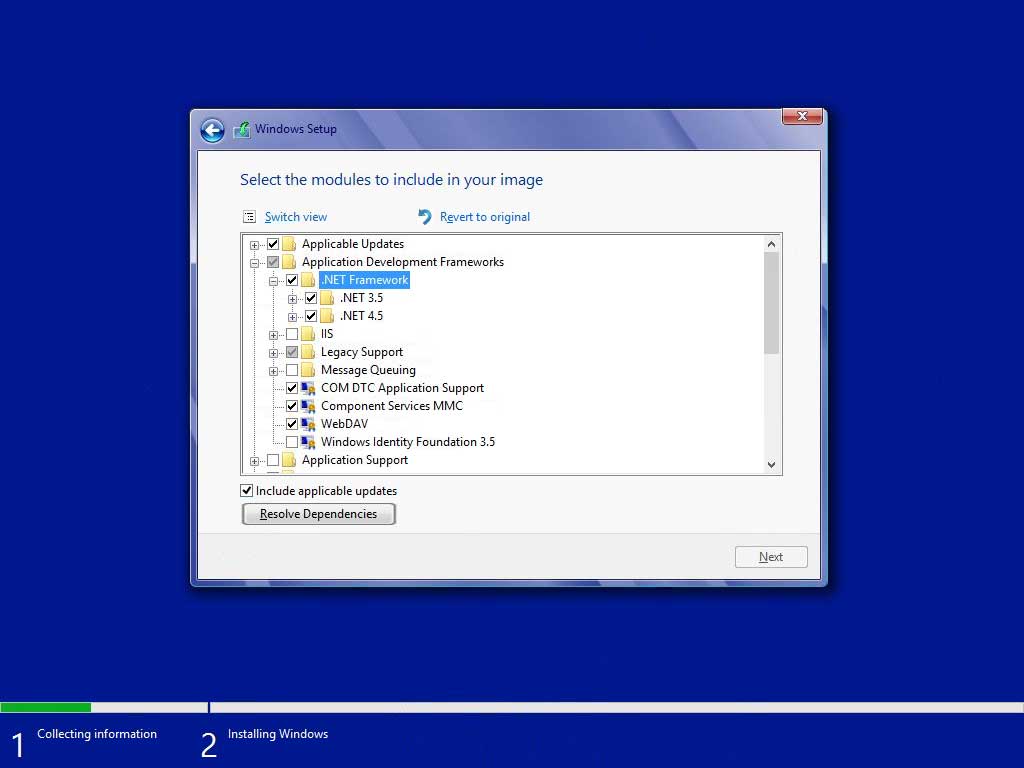Expand the Applicable Updates node

point(254,245)
